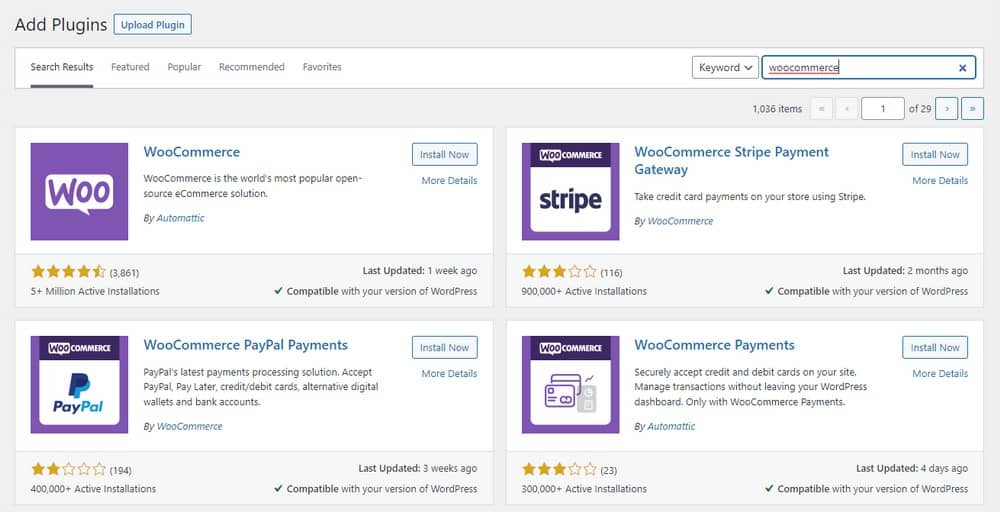The height and width of the screenshot is (512, 1000).
Task: Open WooCommerce author link under PayPal Payments
Action: pyautogui.click(x=189, y=427)
